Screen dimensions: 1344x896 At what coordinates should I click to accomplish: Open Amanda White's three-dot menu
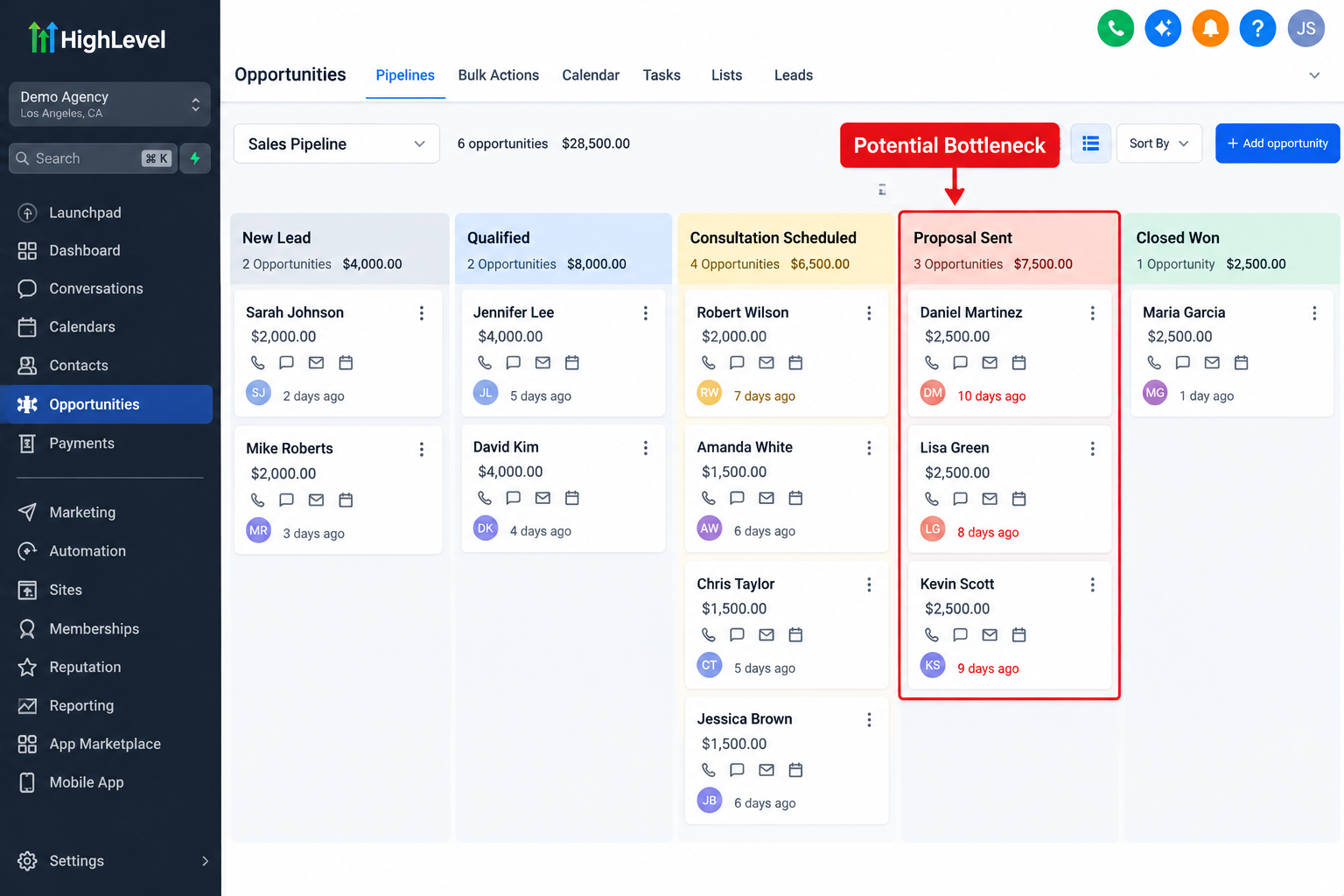[869, 448]
